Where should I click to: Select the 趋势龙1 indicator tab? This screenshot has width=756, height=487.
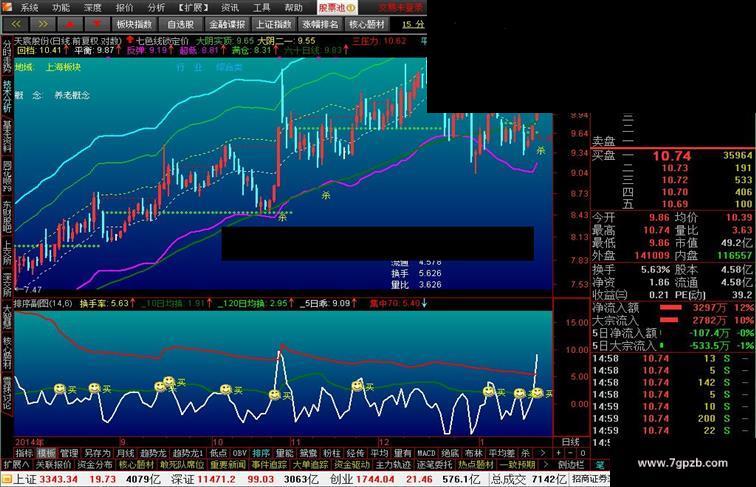click(x=188, y=453)
